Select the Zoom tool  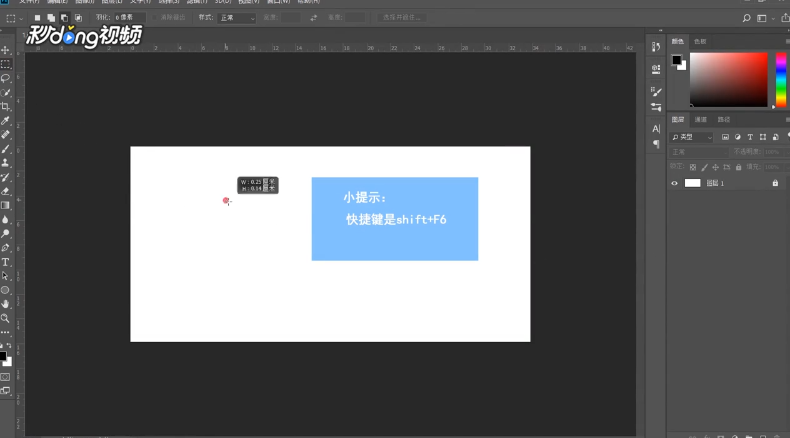point(6,318)
